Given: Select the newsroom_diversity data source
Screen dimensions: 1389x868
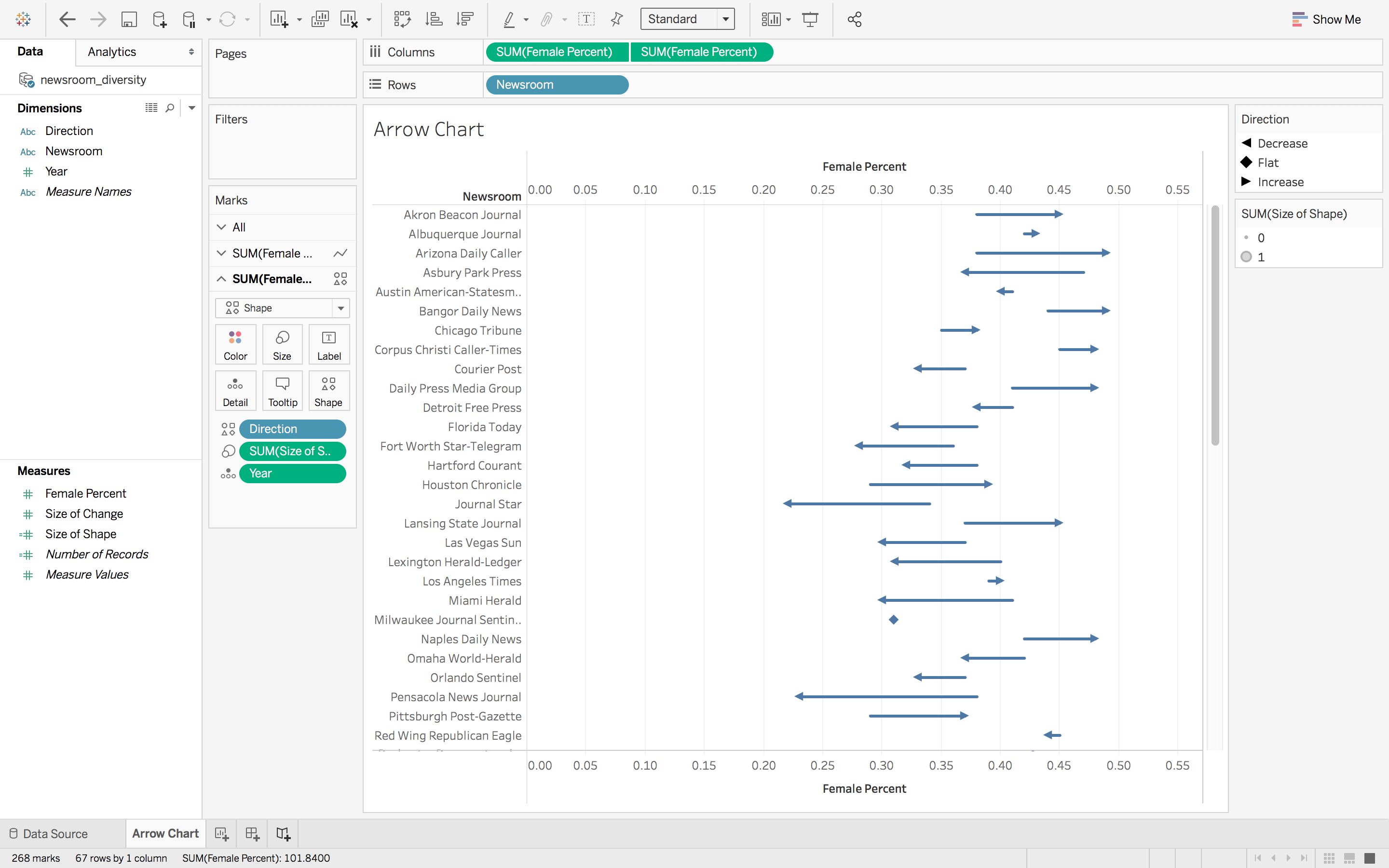Looking at the screenshot, I should pos(93,80).
